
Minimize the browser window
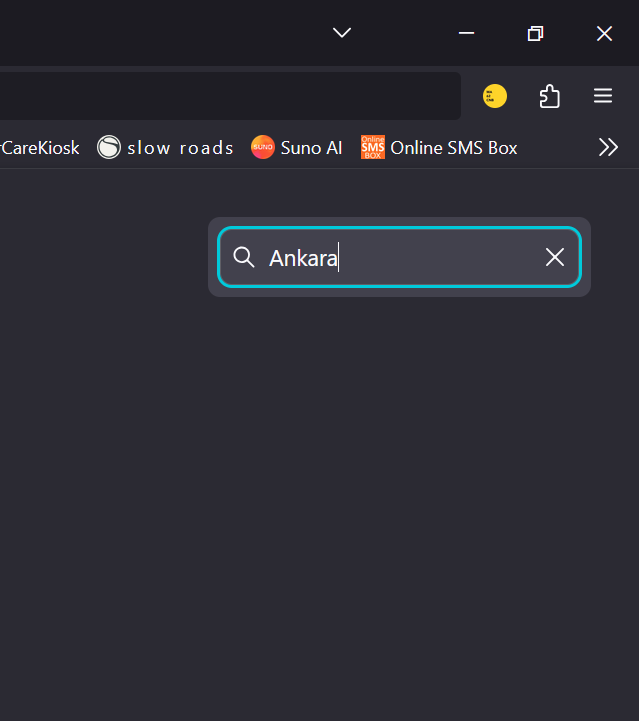[466, 33]
